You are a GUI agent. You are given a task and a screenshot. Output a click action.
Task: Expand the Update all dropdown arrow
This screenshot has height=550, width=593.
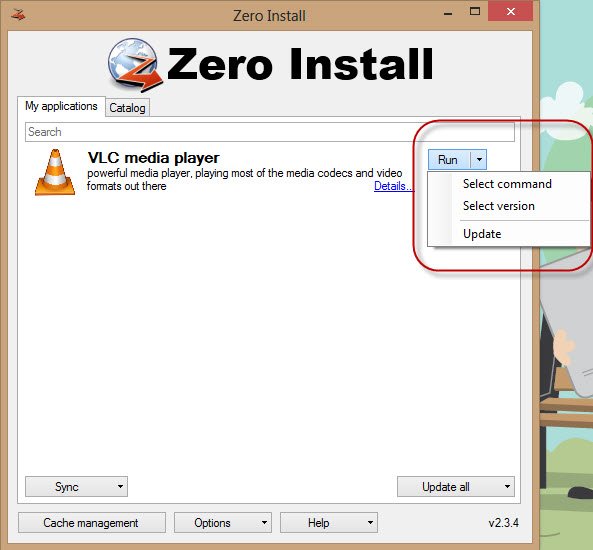[x=507, y=486]
